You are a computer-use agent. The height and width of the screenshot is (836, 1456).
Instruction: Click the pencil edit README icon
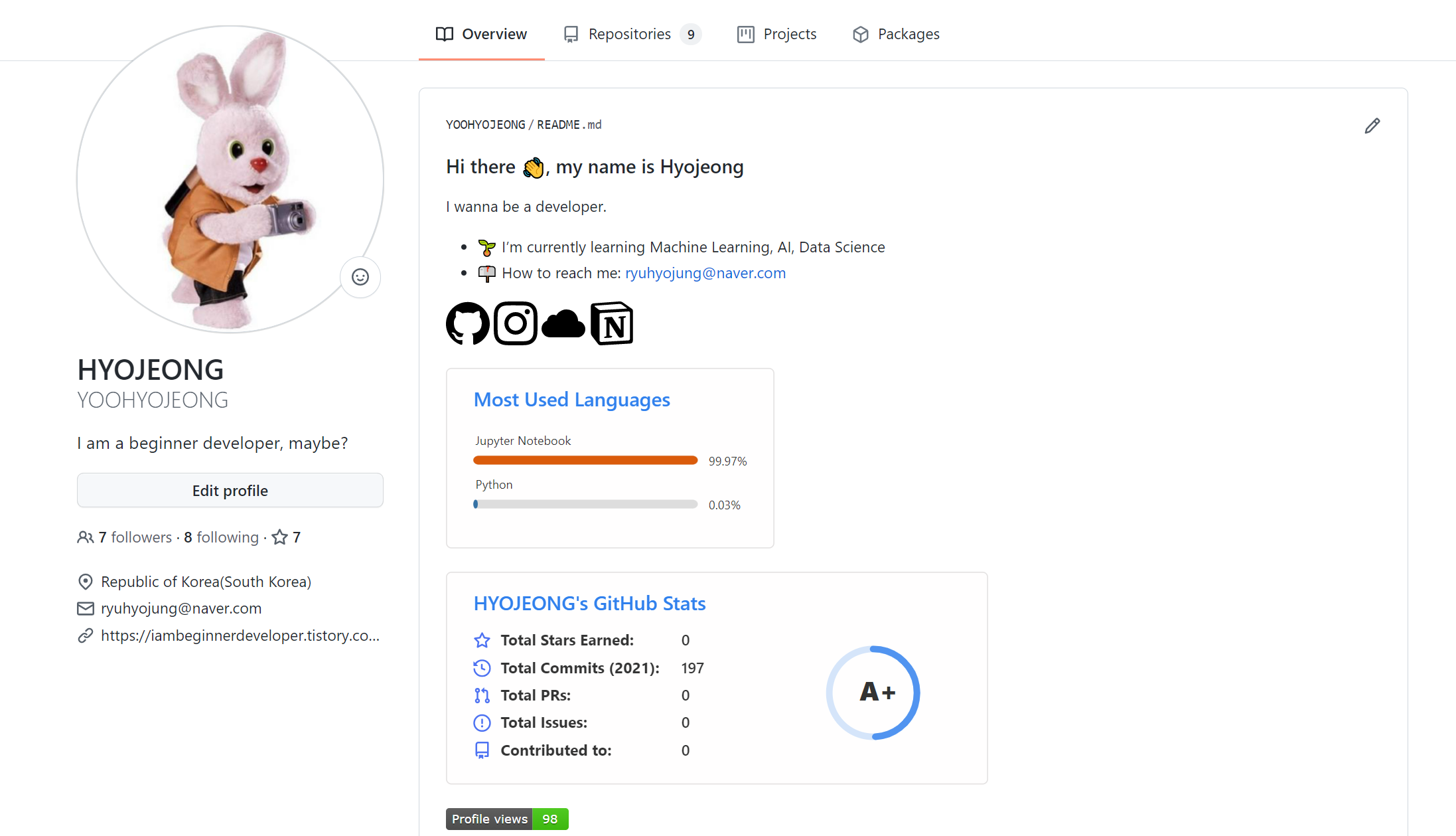pos(1372,125)
